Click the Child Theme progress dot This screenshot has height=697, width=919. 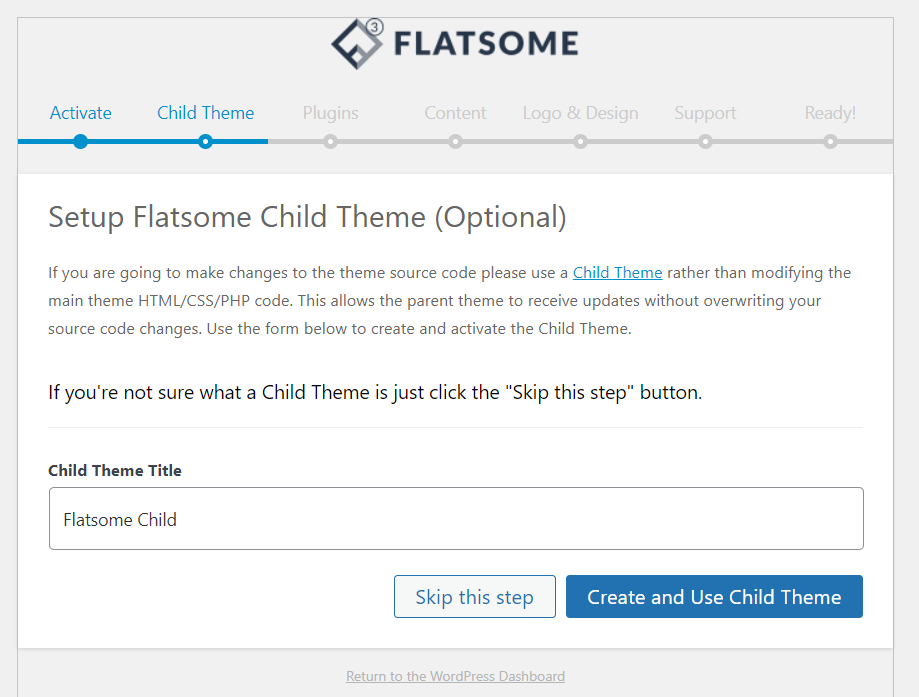click(x=205, y=141)
